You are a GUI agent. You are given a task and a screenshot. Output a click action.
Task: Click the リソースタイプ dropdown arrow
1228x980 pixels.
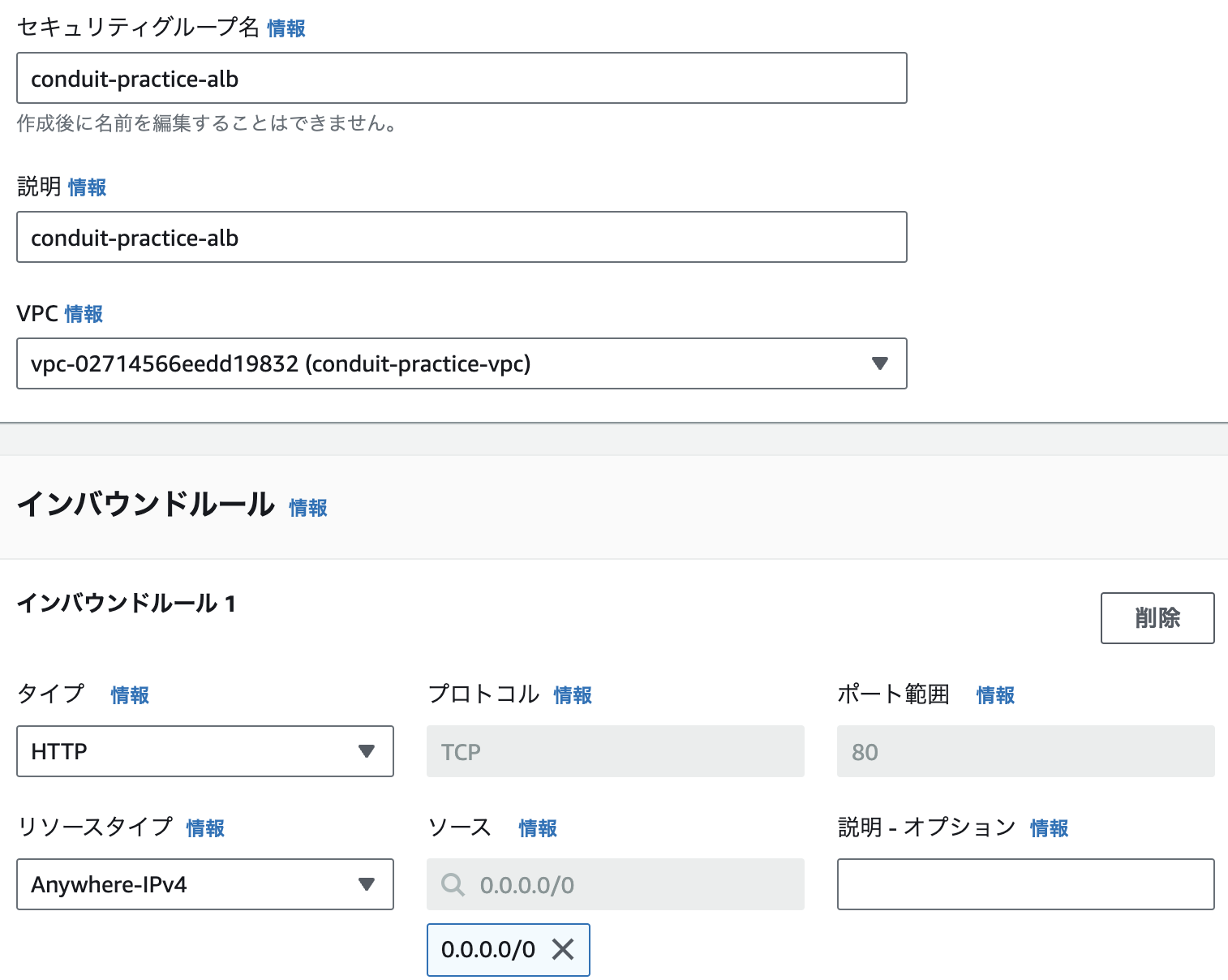[369, 884]
